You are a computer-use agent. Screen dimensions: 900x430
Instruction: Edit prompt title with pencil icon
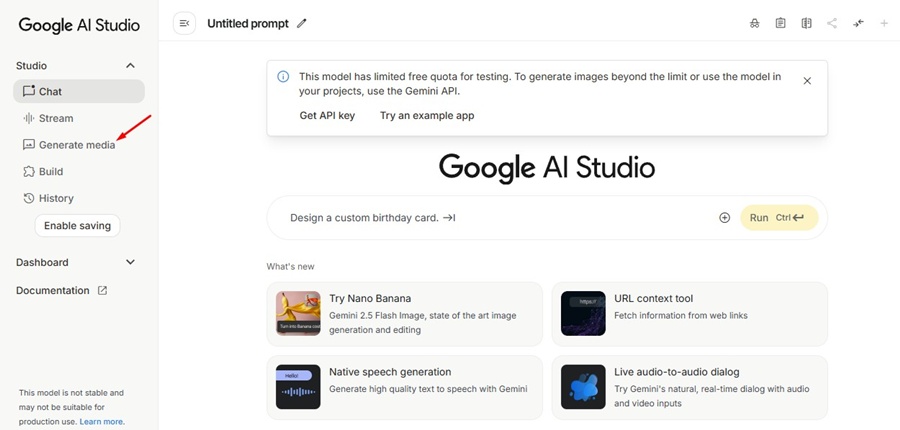[302, 24]
